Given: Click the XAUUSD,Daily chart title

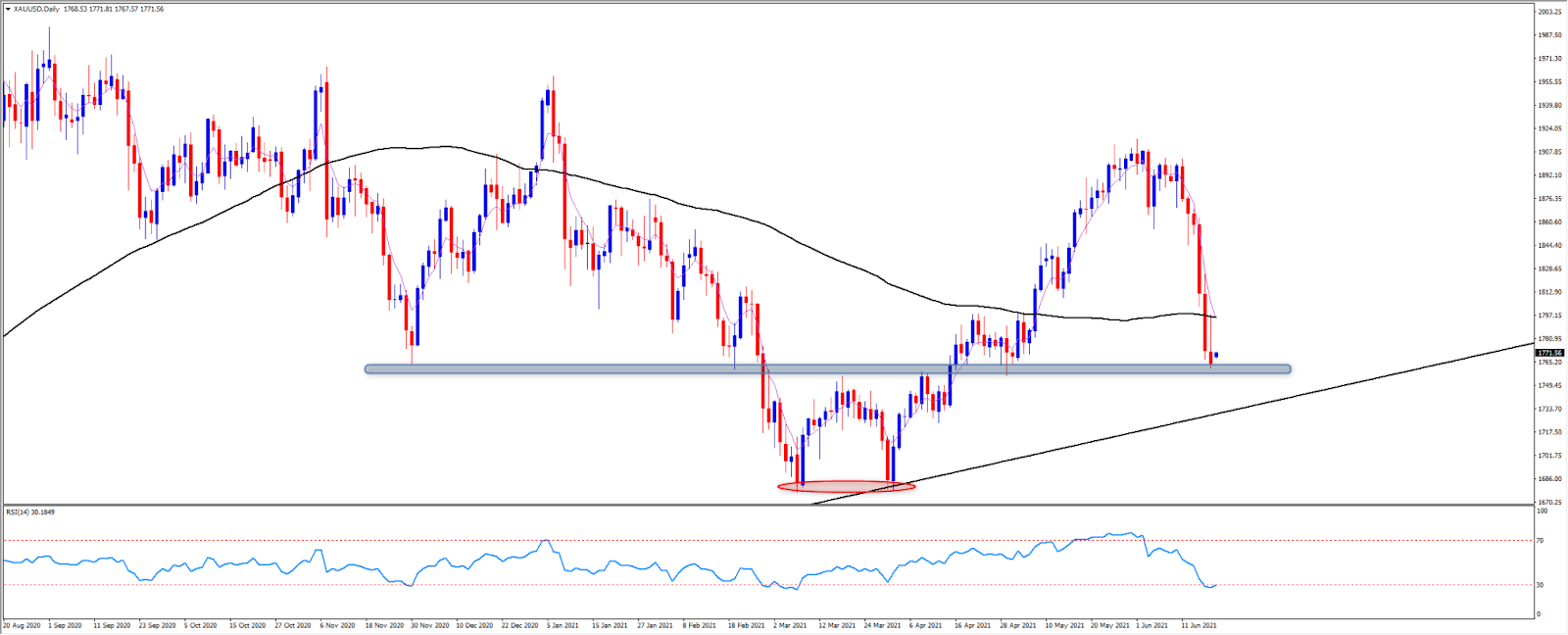Looking at the screenshot, I should 37,9.
